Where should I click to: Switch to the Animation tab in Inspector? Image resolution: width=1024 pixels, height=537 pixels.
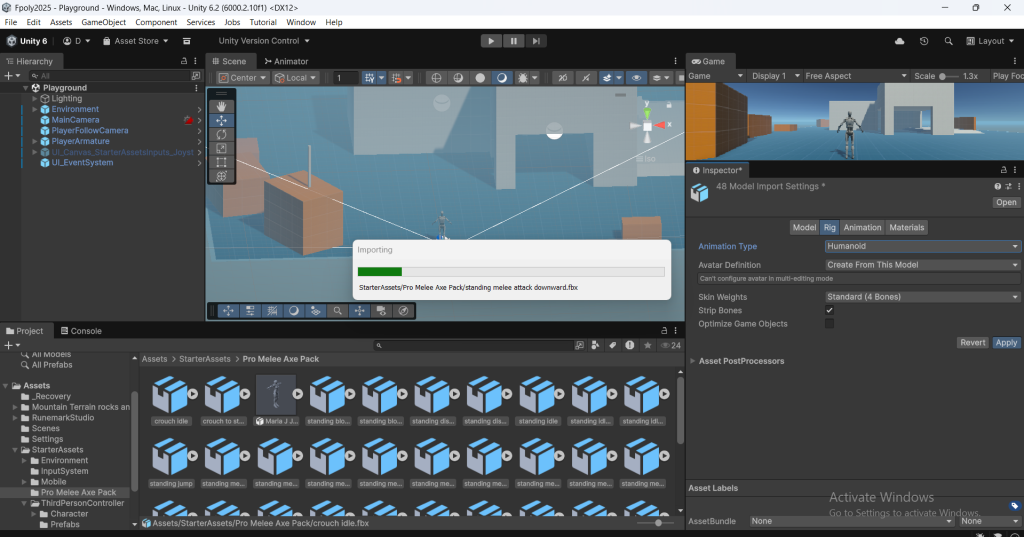862,227
